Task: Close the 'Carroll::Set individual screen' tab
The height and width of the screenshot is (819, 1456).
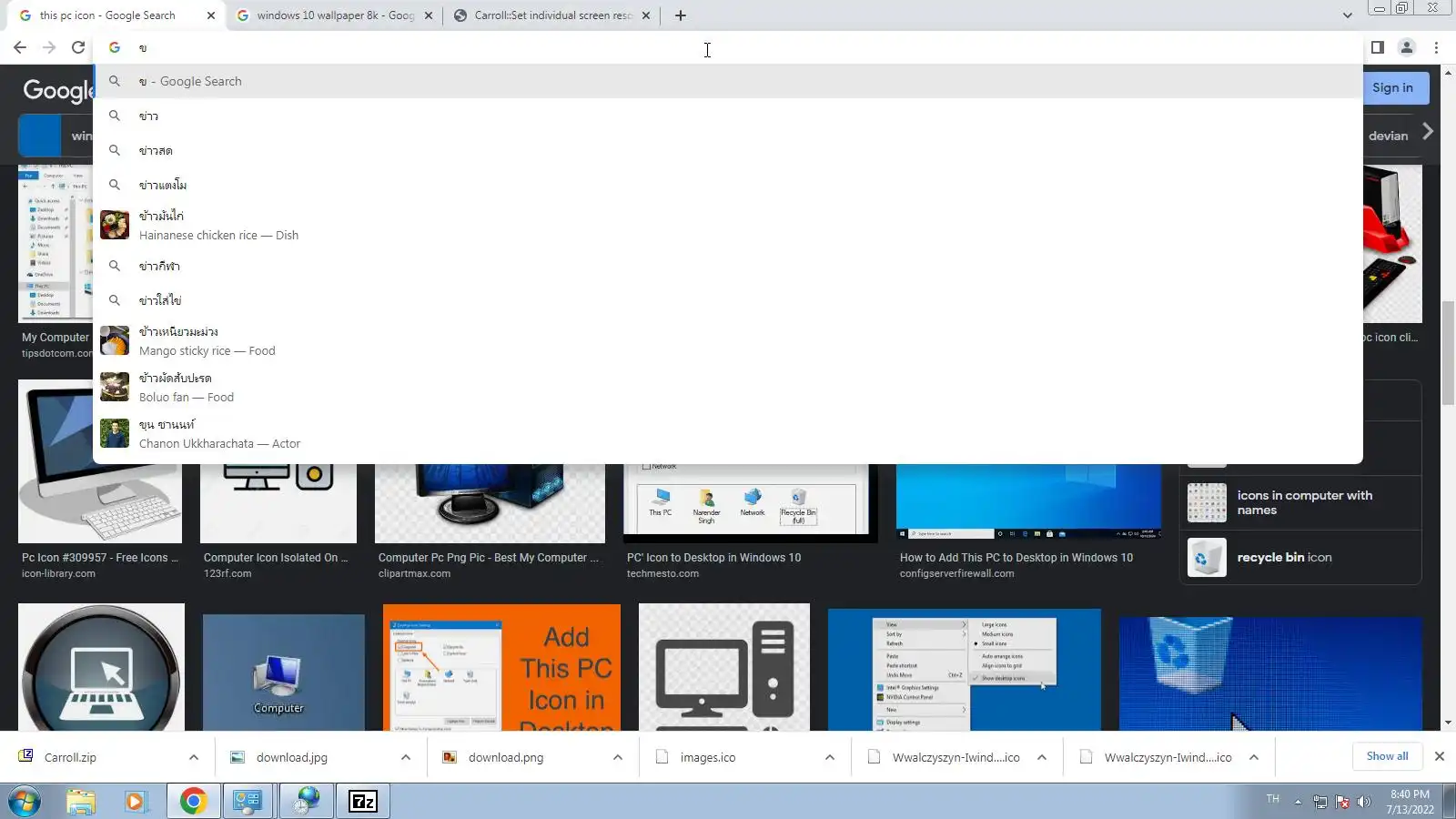Action: 646,15
